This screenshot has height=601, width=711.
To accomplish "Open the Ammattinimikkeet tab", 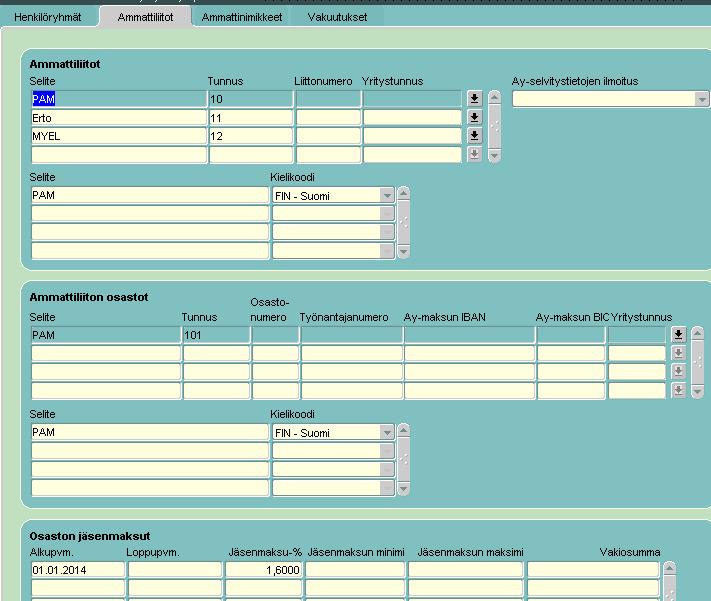I will coord(242,17).
